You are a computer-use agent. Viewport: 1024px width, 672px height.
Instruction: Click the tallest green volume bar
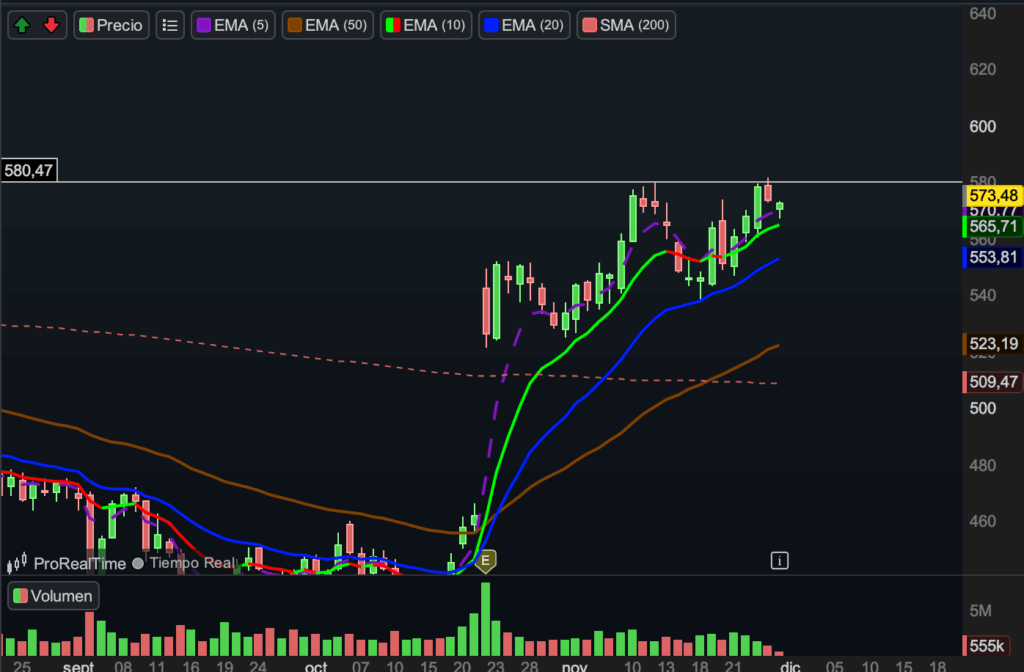486,617
